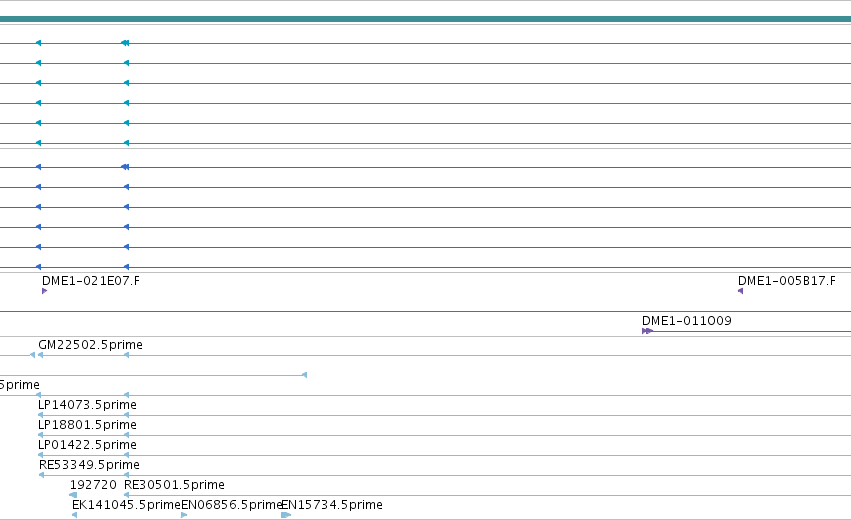Select the purple arrow glyph under DME1-005B17.F
This screenshot has width=851, height=520.
[x=740, y=291]
